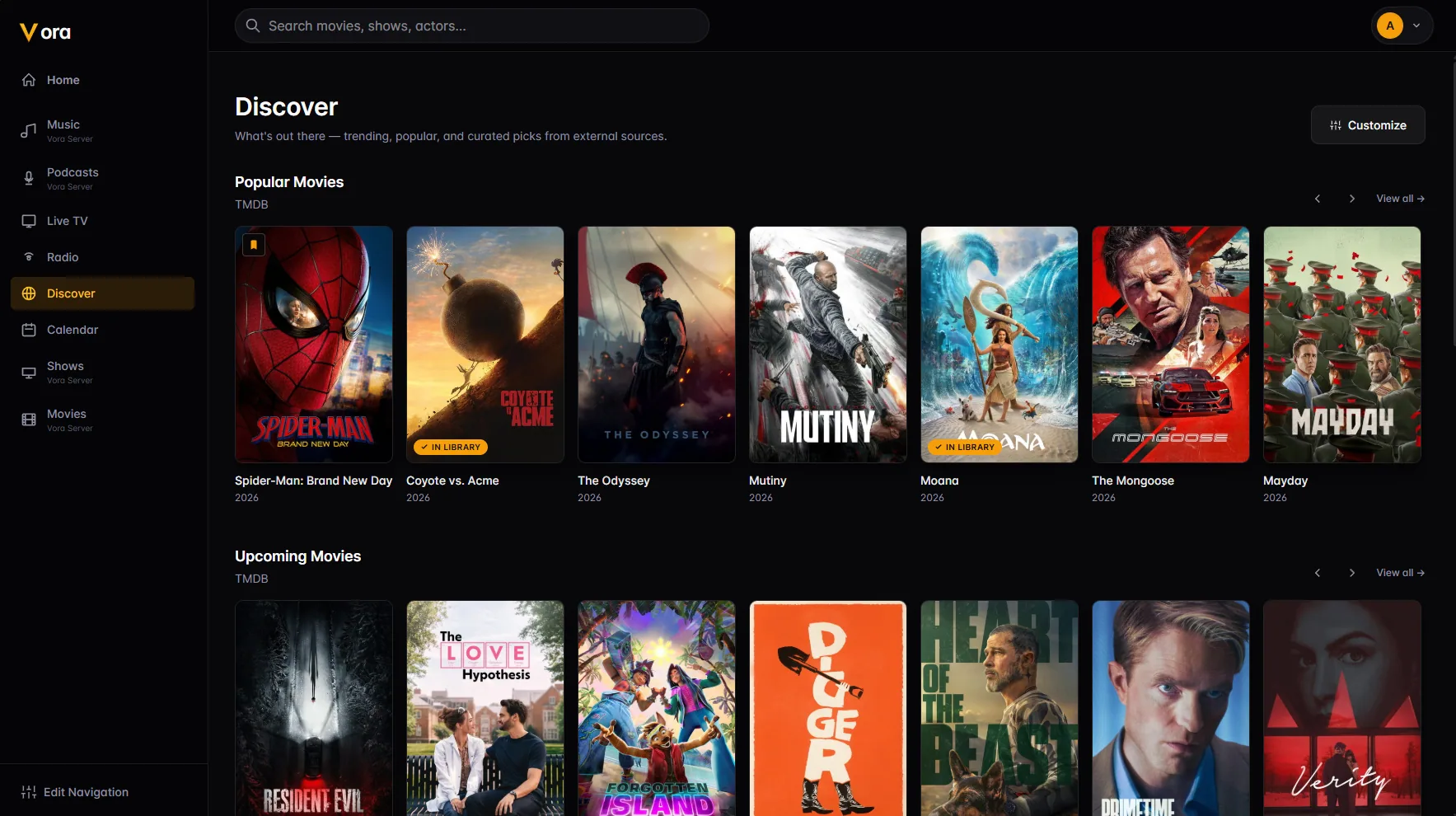The image size is (1456, 816).
Task: Open the user account dropdown
Action: point(1402,26)
